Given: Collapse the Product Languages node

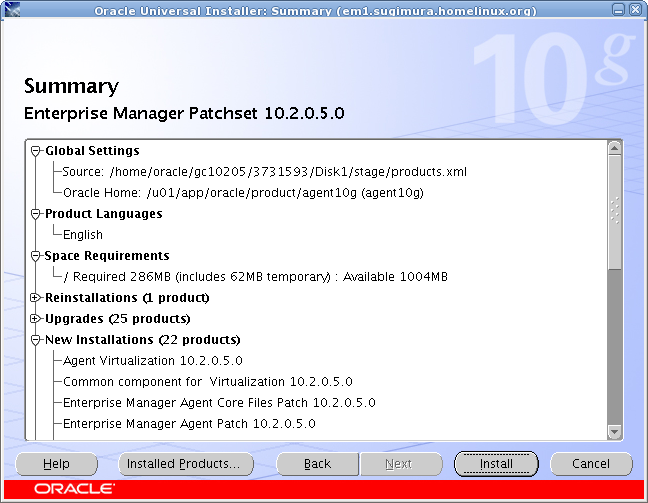Looking at the screenshot, I should (36, 214).
